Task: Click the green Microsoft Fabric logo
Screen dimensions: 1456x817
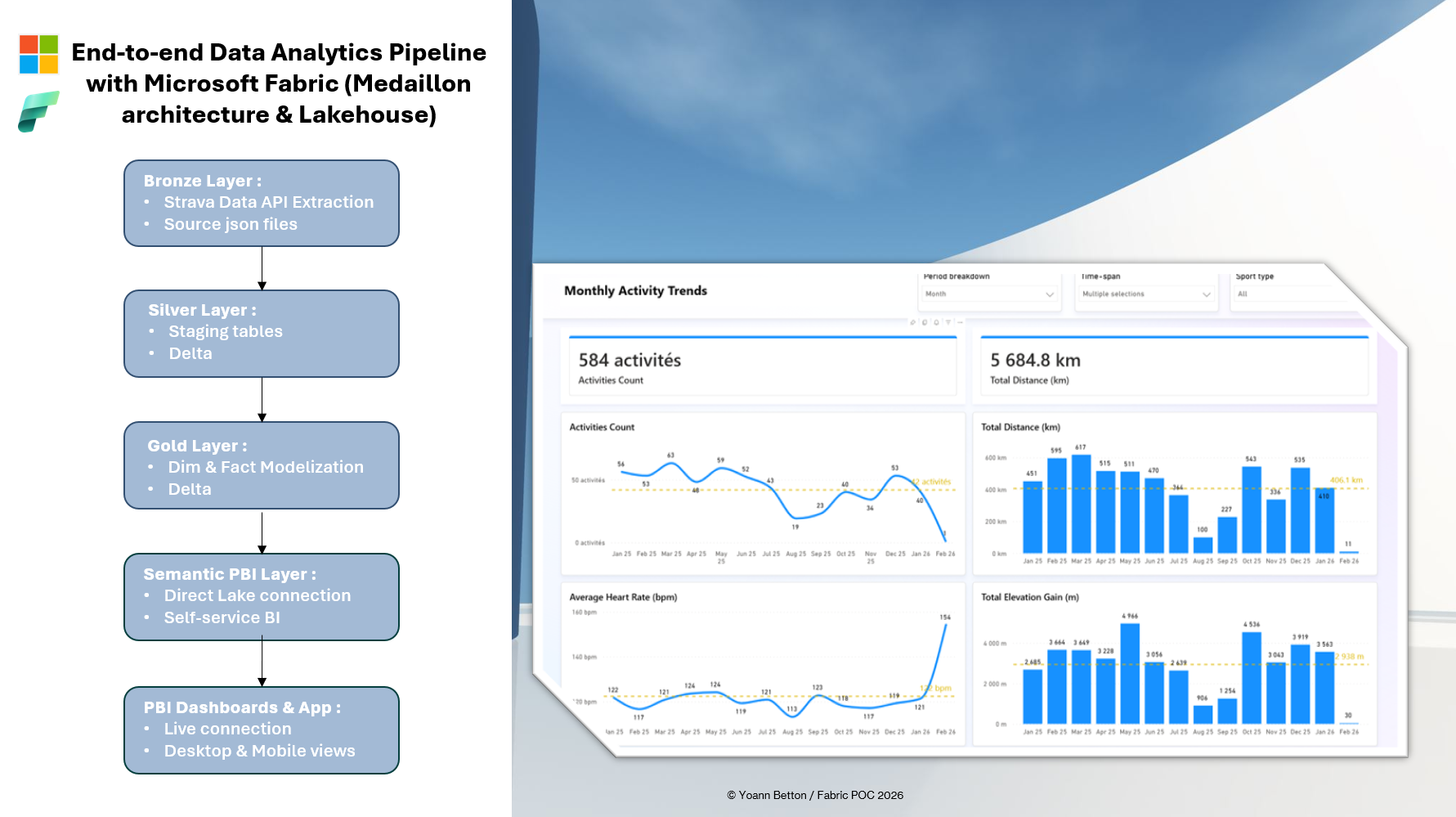Action: [x=38, y=111]
